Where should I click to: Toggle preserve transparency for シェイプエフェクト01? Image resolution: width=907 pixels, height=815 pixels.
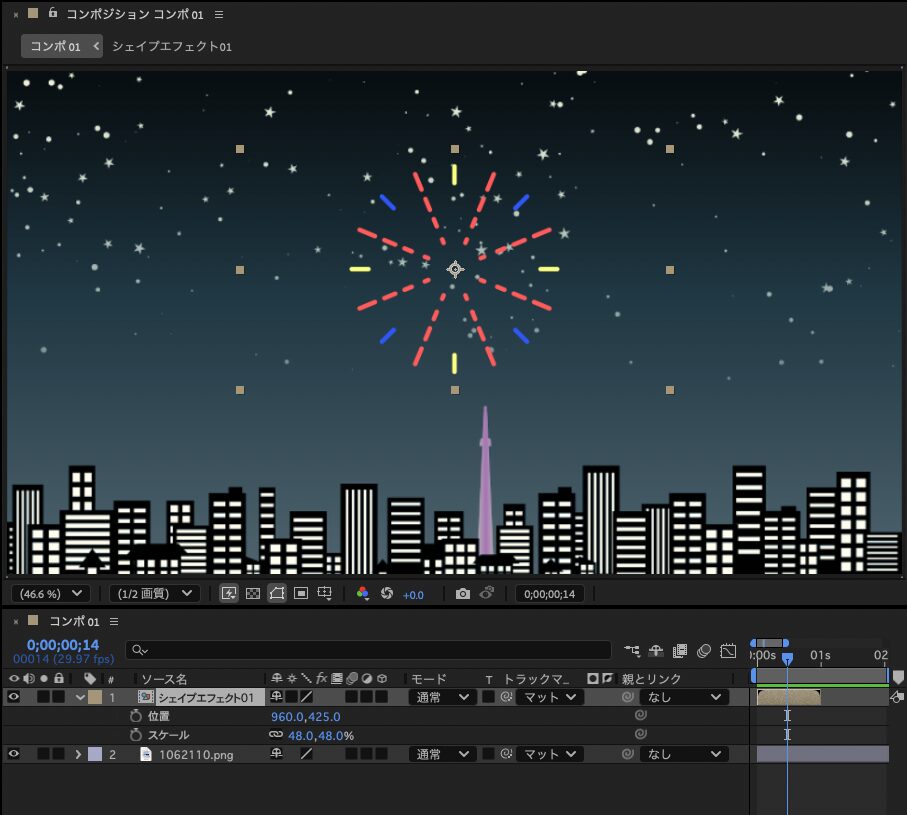click(488, 697)
